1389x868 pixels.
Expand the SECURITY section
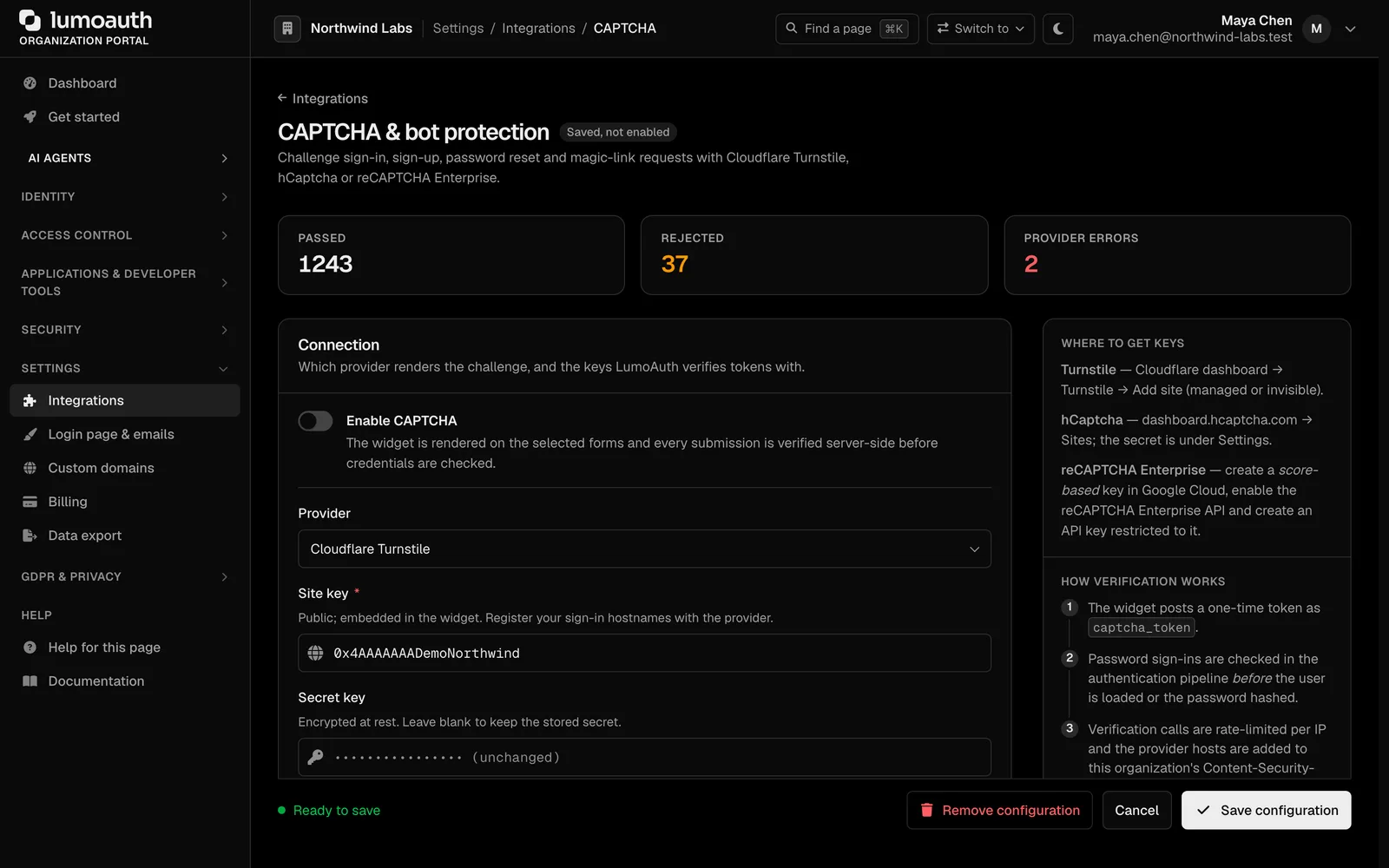[125, 330]
